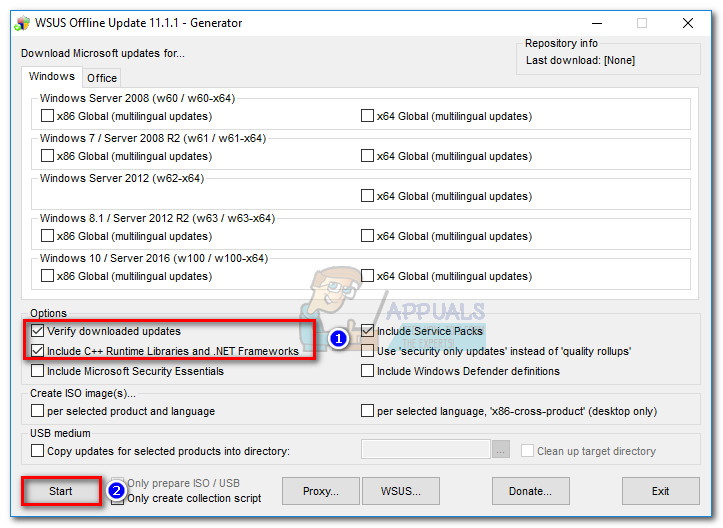Viewport: 723px width, 528px height.
Task: Select Windows 10 x86 Global updates checkbox
Action: pyautogui.click(x=47, y=276)
